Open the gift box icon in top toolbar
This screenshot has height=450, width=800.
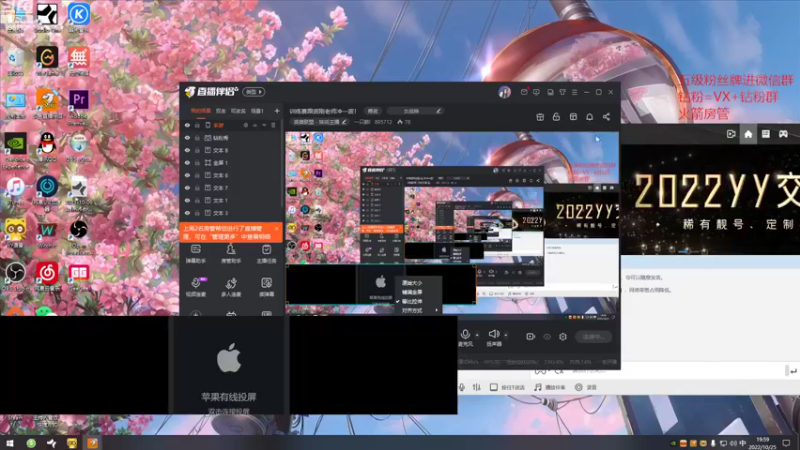pos(540,117)
